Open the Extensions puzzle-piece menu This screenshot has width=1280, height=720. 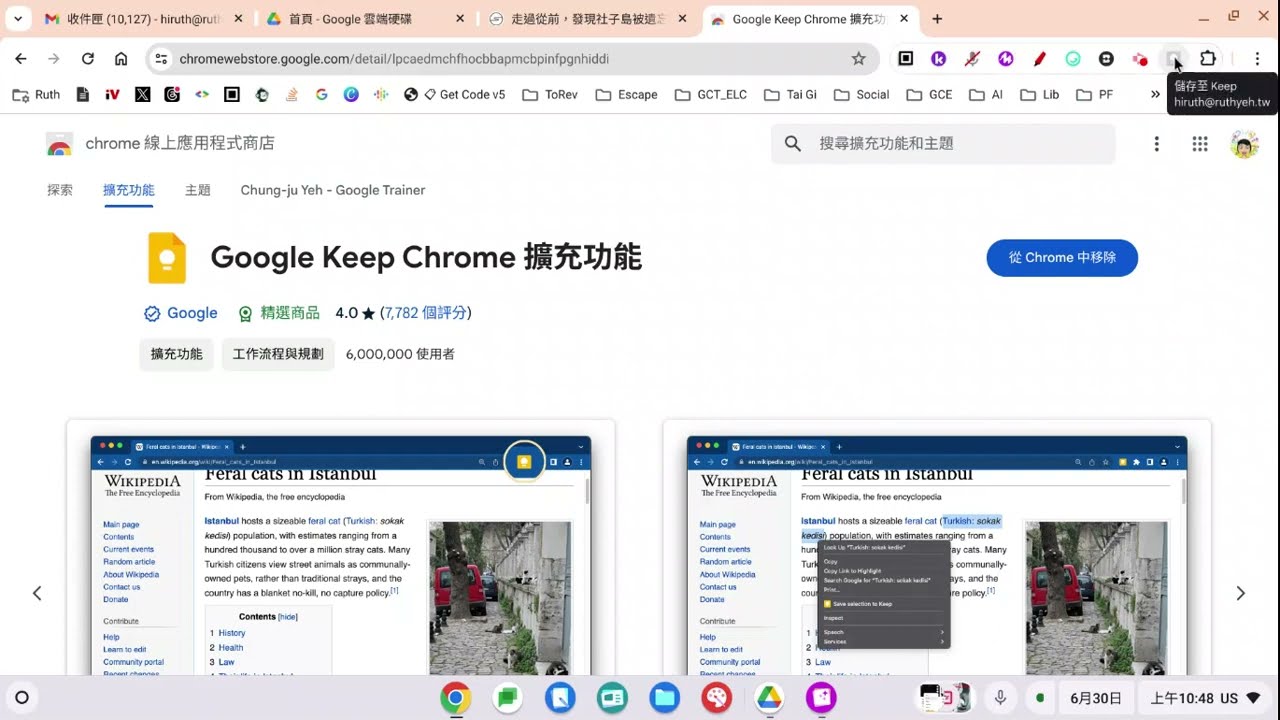[x=1208, y=59]
